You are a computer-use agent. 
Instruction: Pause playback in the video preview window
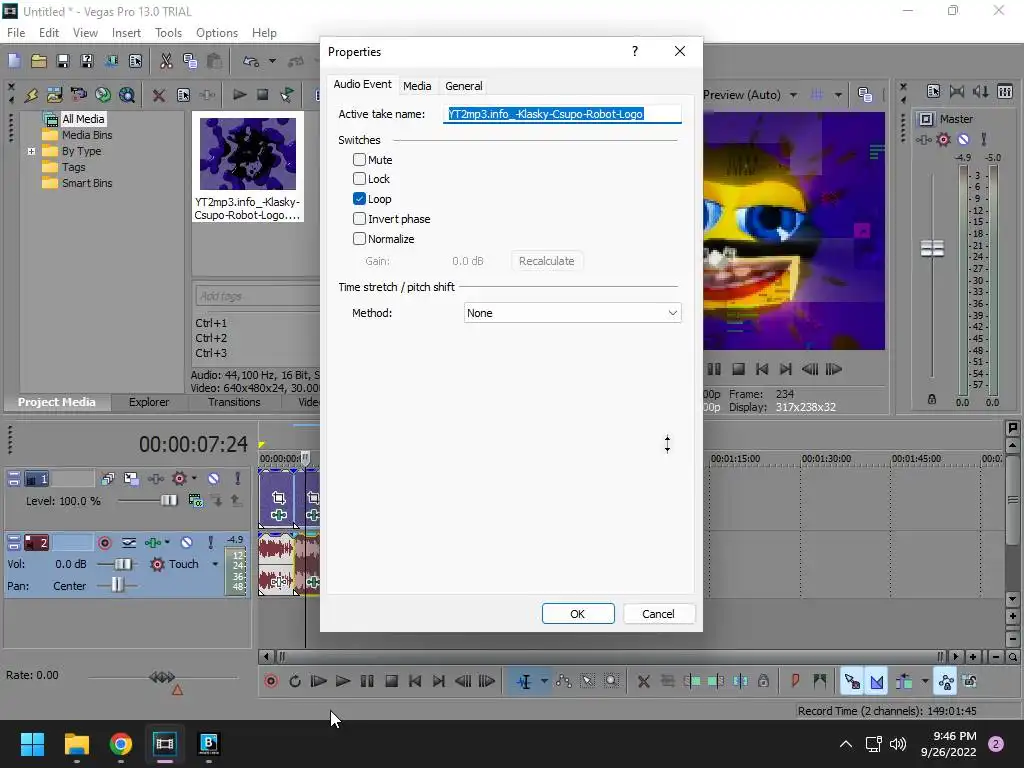(x=714, y=369)
